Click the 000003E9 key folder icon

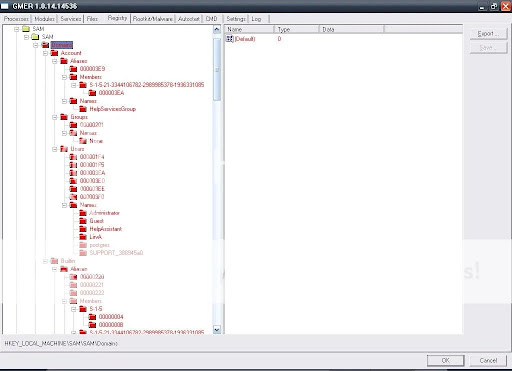click(73, 69)
